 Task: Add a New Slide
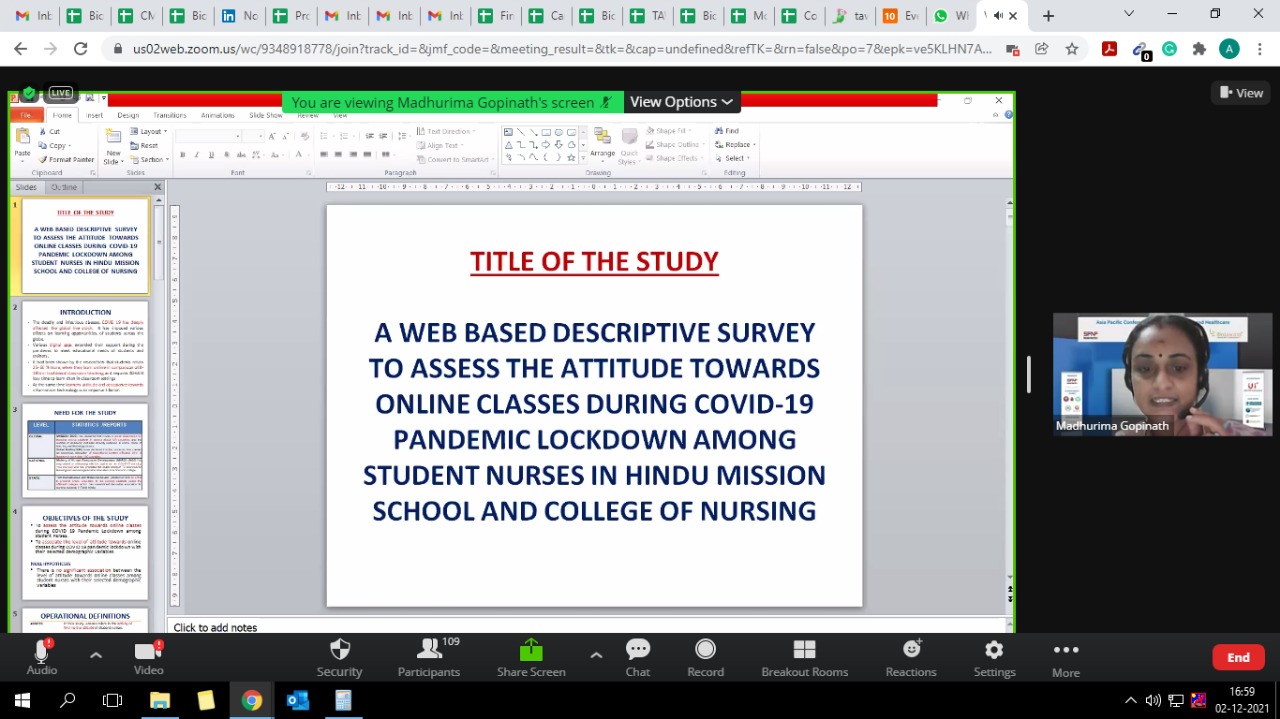[113, 145]
